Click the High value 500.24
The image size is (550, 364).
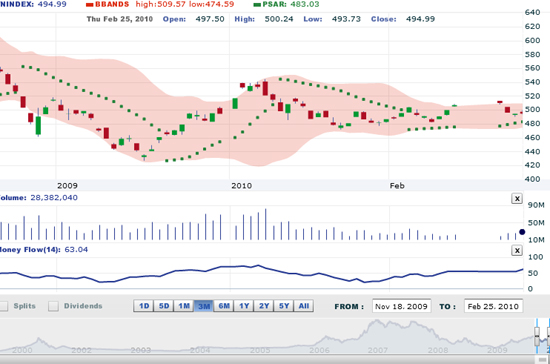tap(279, 19)
